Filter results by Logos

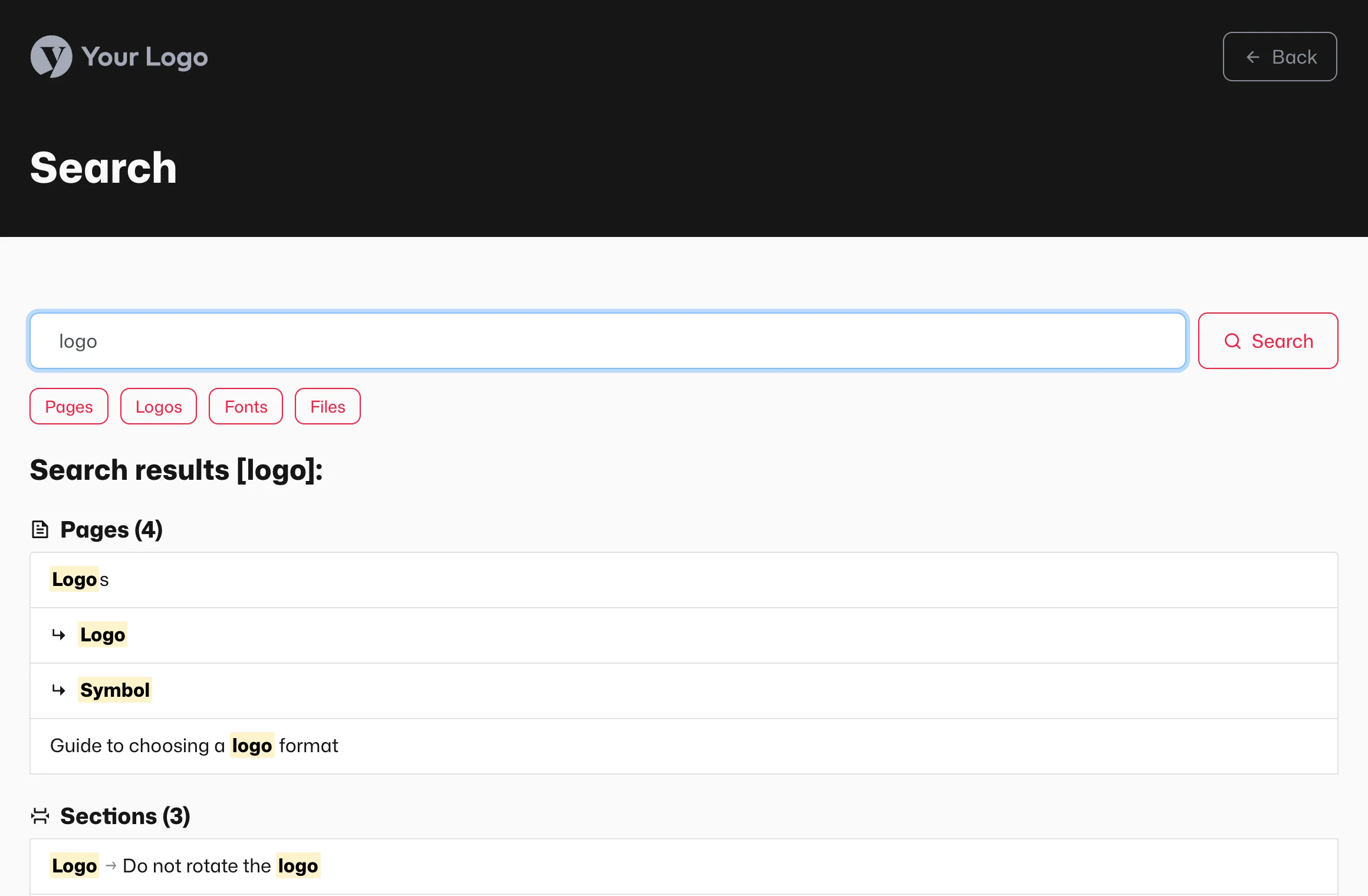coord(159,406)
